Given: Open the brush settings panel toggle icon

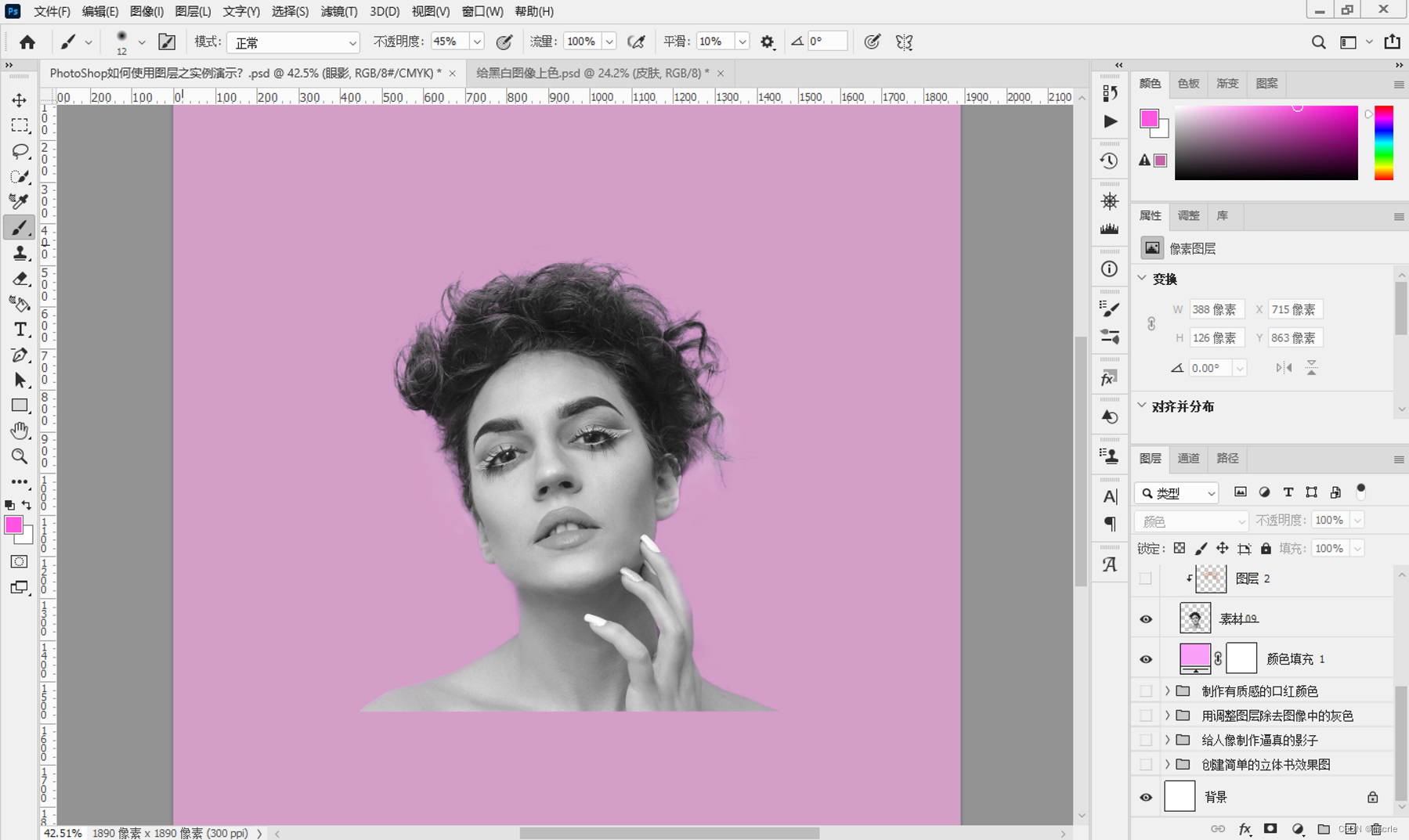Looking at the screenshot, I should click(167, 41).
